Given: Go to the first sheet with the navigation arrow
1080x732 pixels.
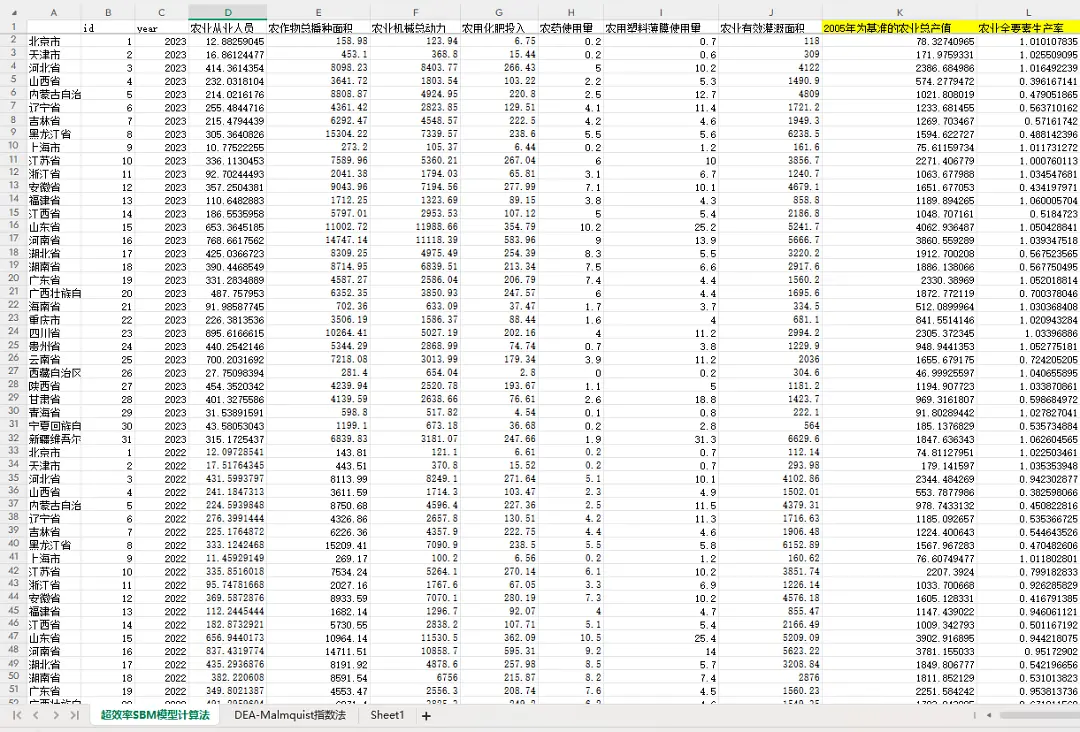Looking at the screenshot, I should 17,715.
